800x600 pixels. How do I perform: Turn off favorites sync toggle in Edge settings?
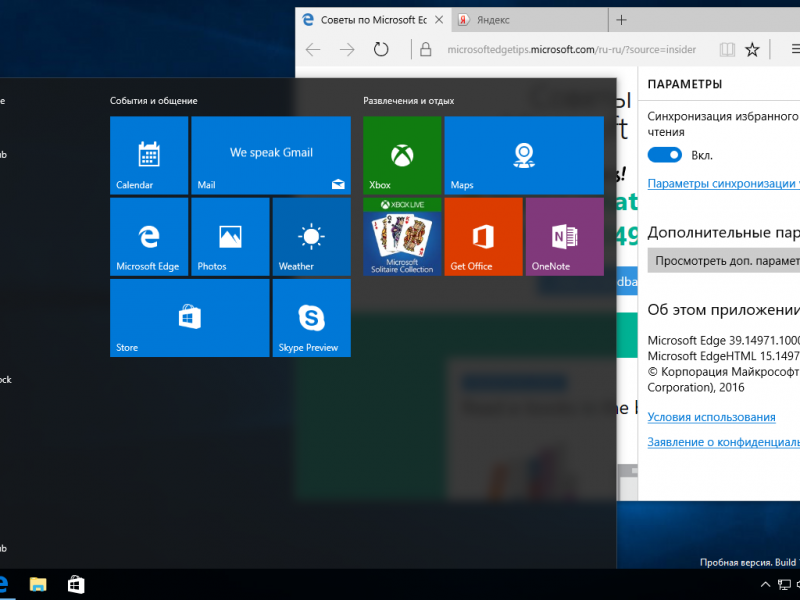[664, 155]
